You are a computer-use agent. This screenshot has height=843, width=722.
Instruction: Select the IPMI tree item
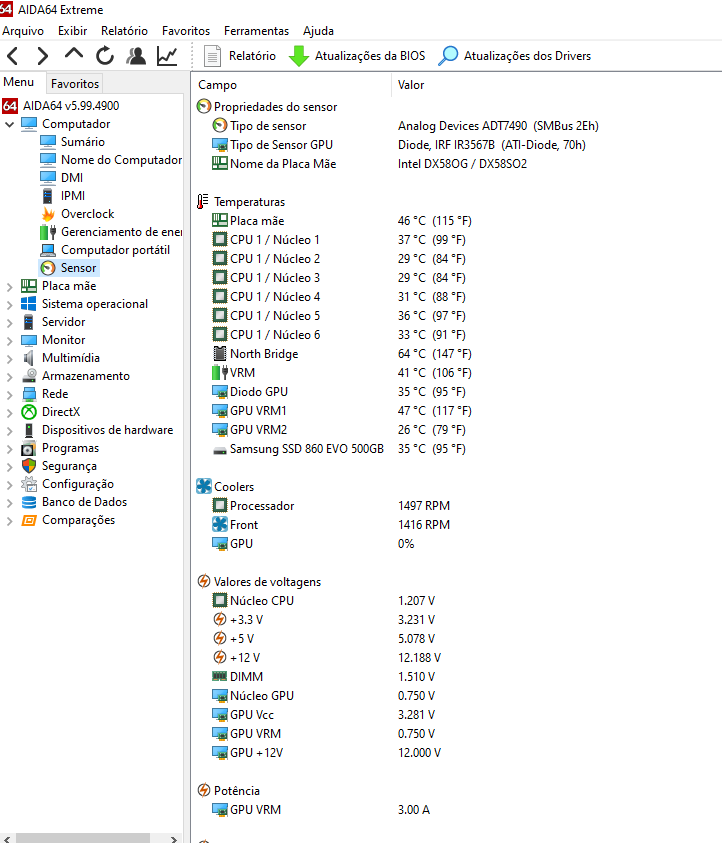pos(73,196)
